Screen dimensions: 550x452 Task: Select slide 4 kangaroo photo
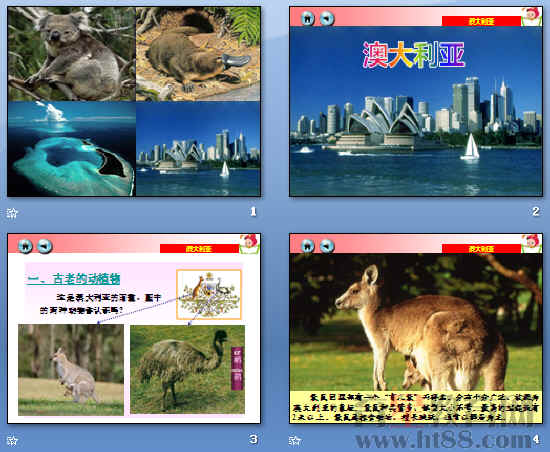point(416,329)
